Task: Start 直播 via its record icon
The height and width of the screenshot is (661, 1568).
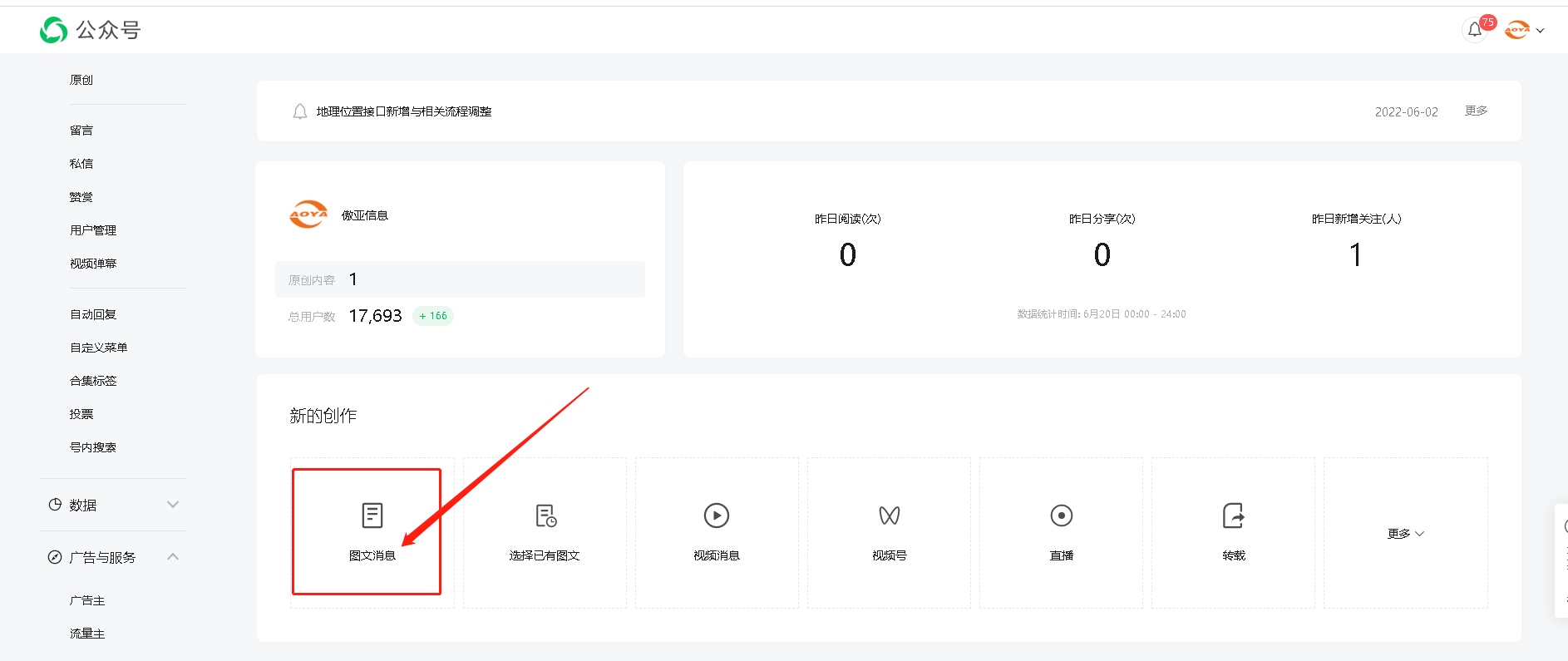Action: pos(1061,515)
